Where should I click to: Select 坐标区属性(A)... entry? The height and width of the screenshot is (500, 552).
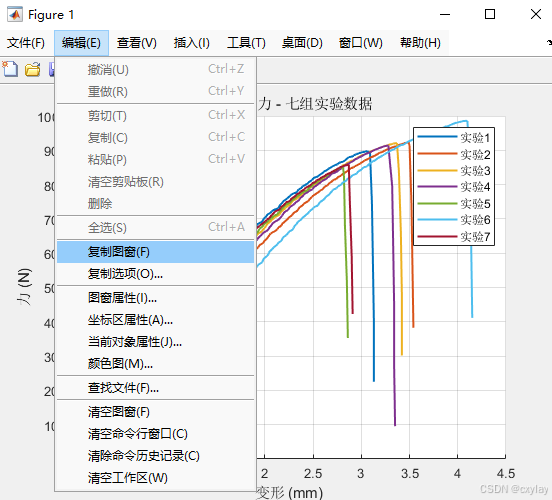click(x=155, y=320)
